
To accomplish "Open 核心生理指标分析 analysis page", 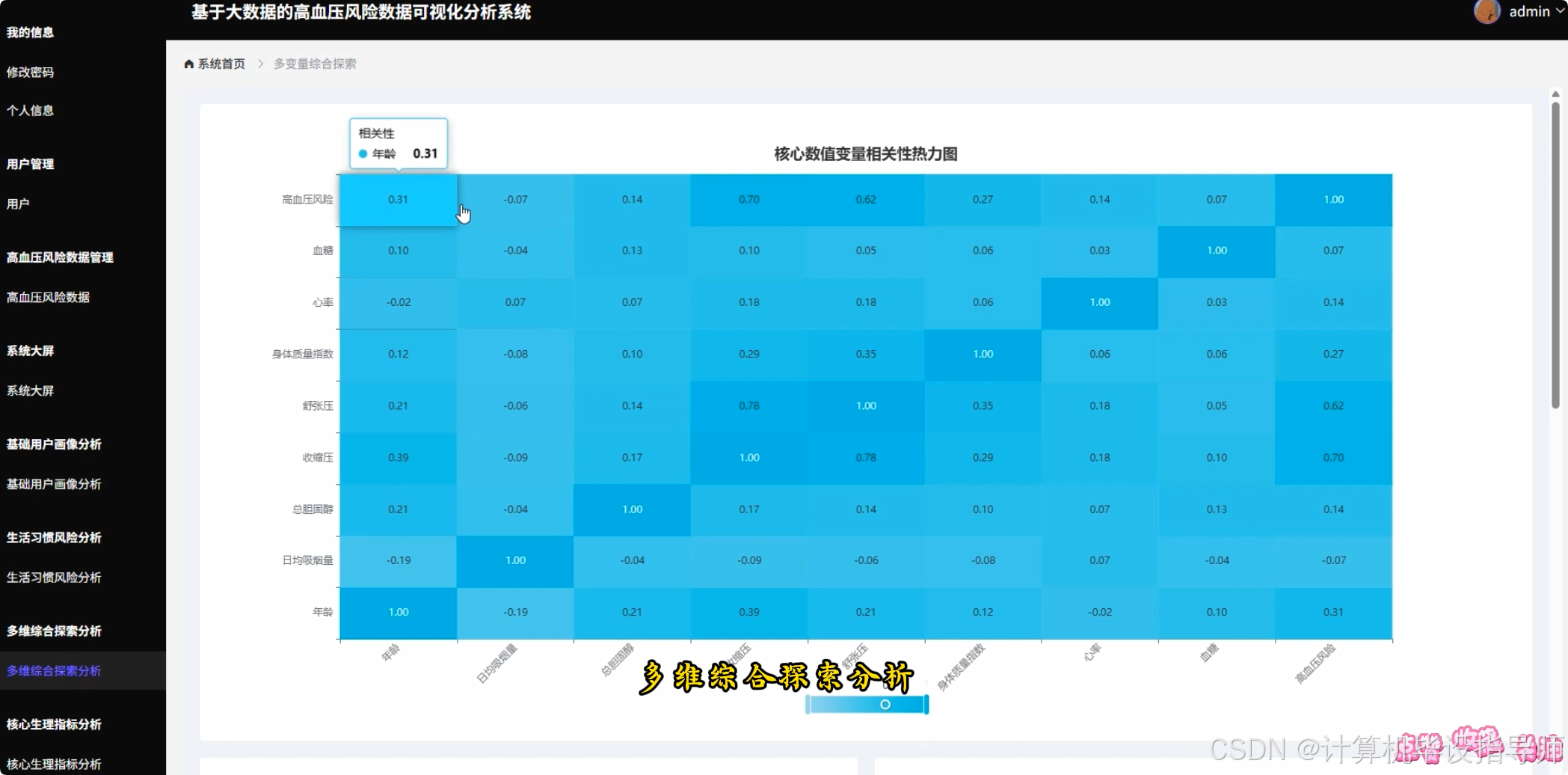I will [x=52, y=764].
